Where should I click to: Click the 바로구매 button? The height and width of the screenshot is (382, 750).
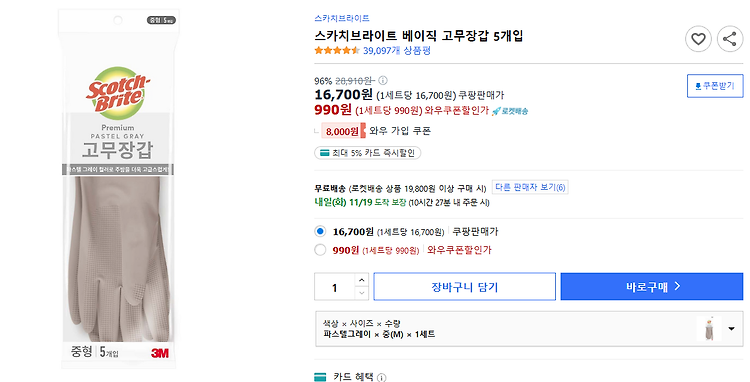point(652,286)
